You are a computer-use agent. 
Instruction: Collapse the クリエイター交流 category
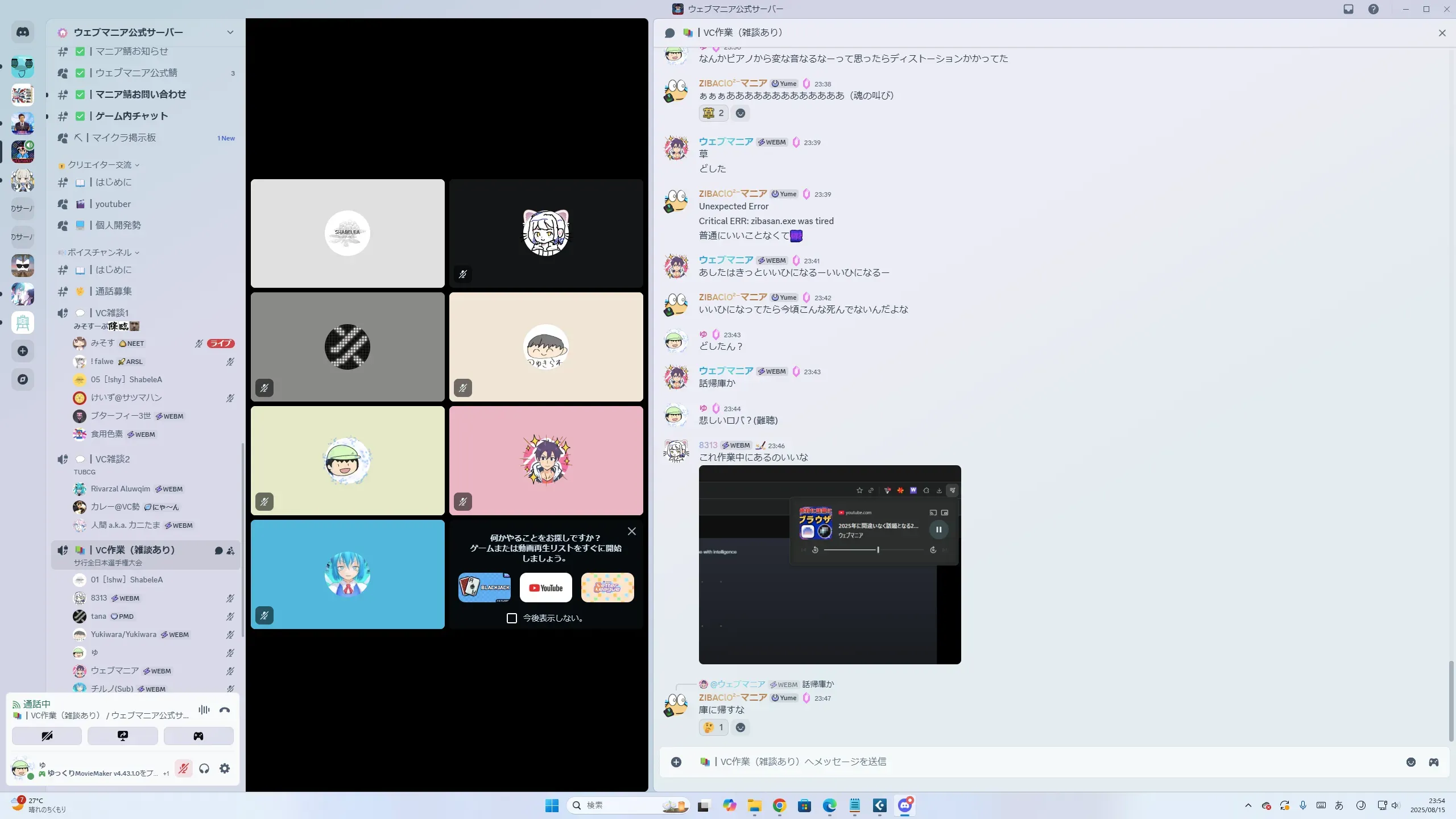tap(100, 165)
